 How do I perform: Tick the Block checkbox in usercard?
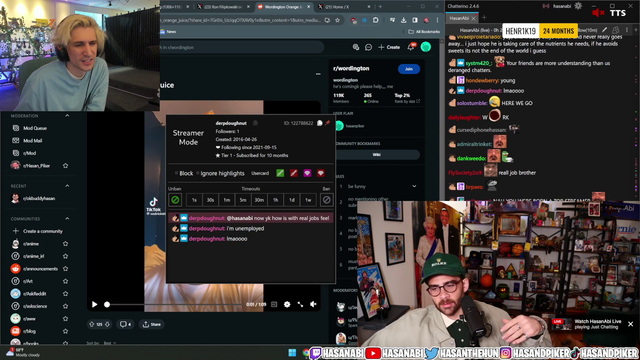click(176, 173)
